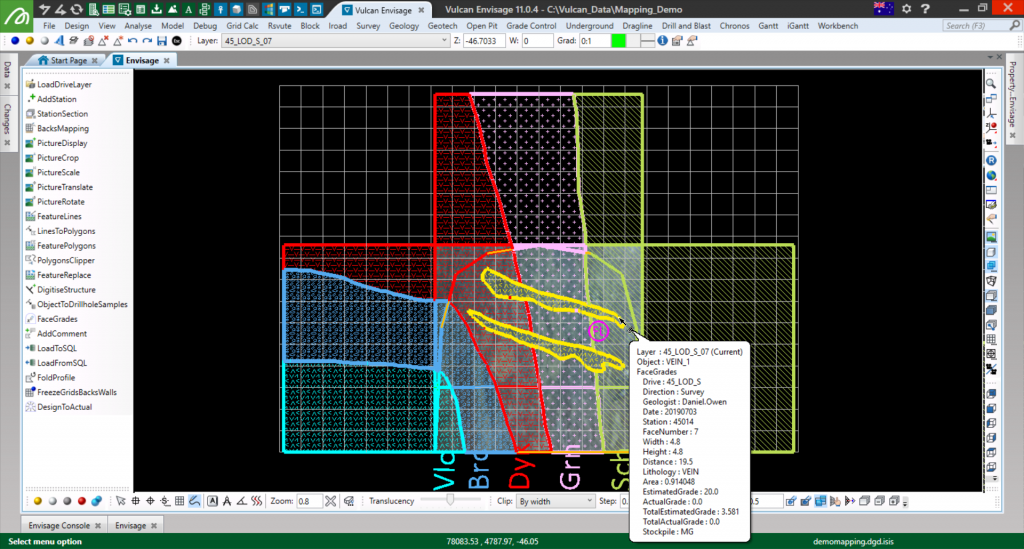Click the yellow sphere in bottom toolbar
1024x549 pixels.
(37, 501)
